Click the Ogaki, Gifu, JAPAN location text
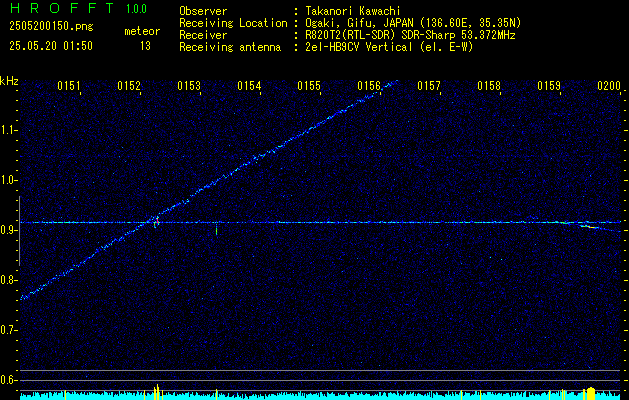This screenshot has height=400, width=629. click(413, 23)
